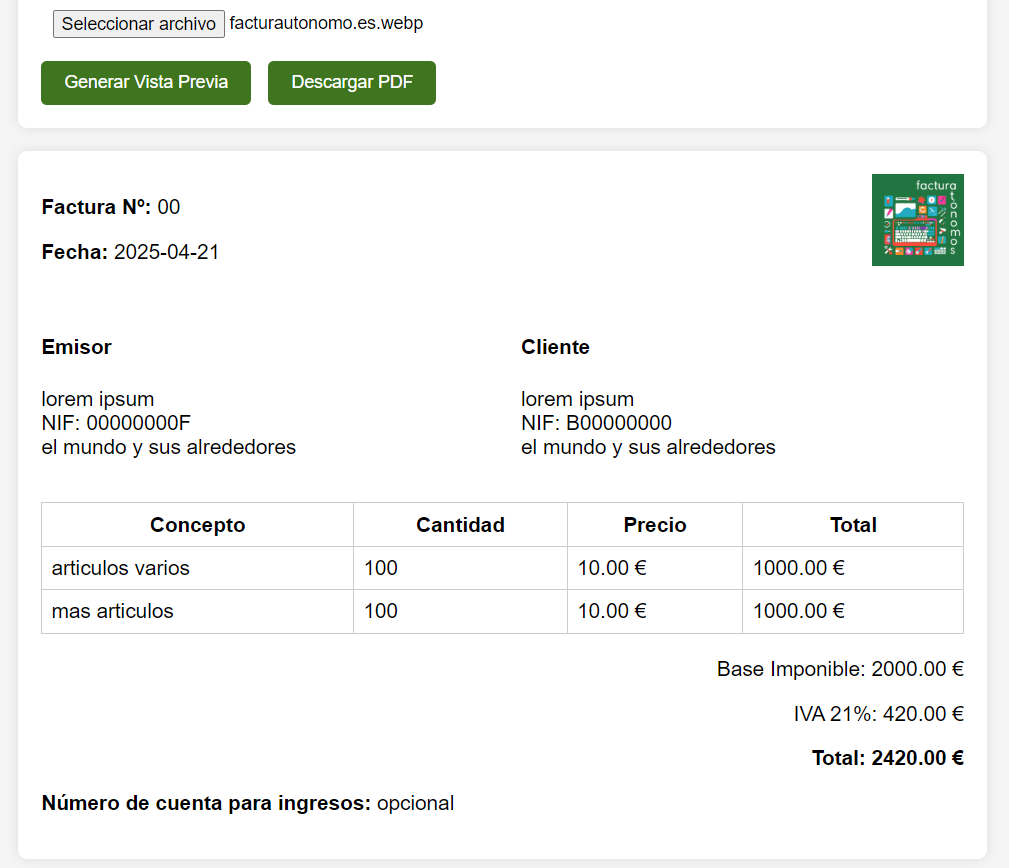Click the 'Cliente' section heading
This screenshot has height=868, width=1009.
pyautogui.click(x=556, y=347)
